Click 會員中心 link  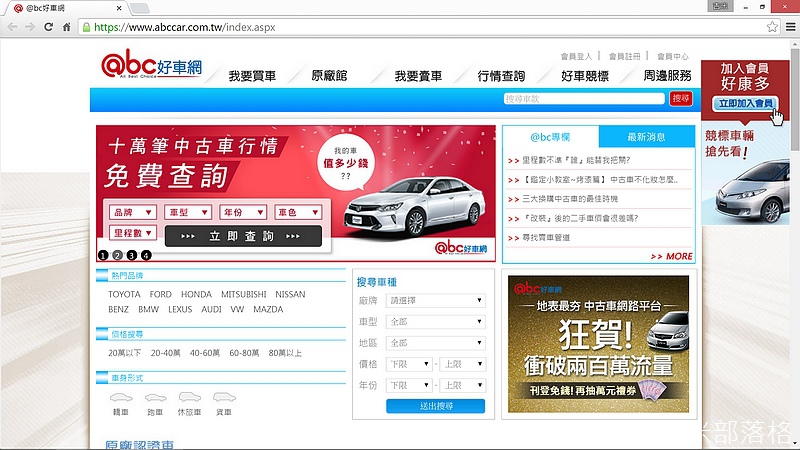point(672,56)
